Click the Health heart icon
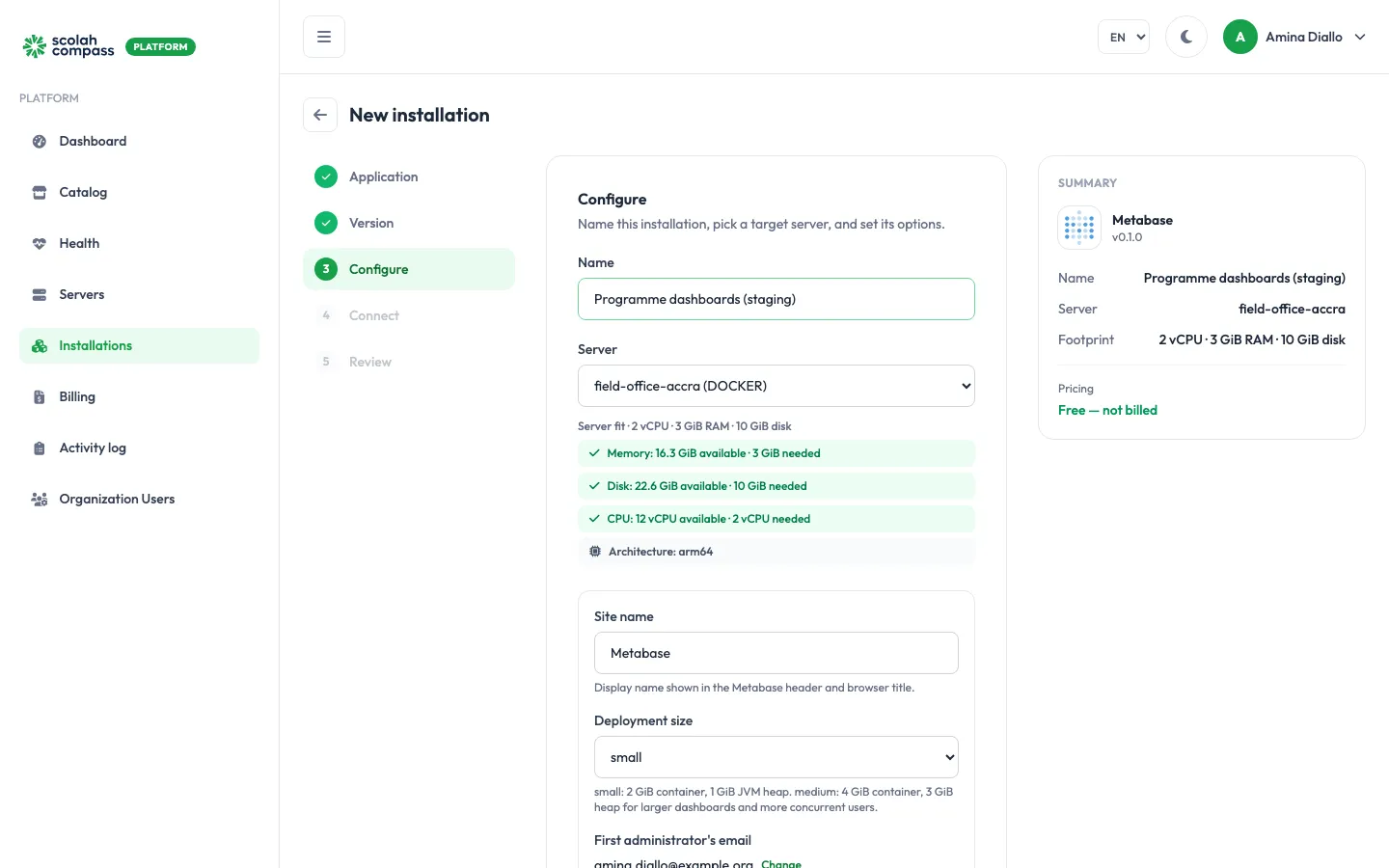This screenshot has width=1389, height=868. (40, 243)
